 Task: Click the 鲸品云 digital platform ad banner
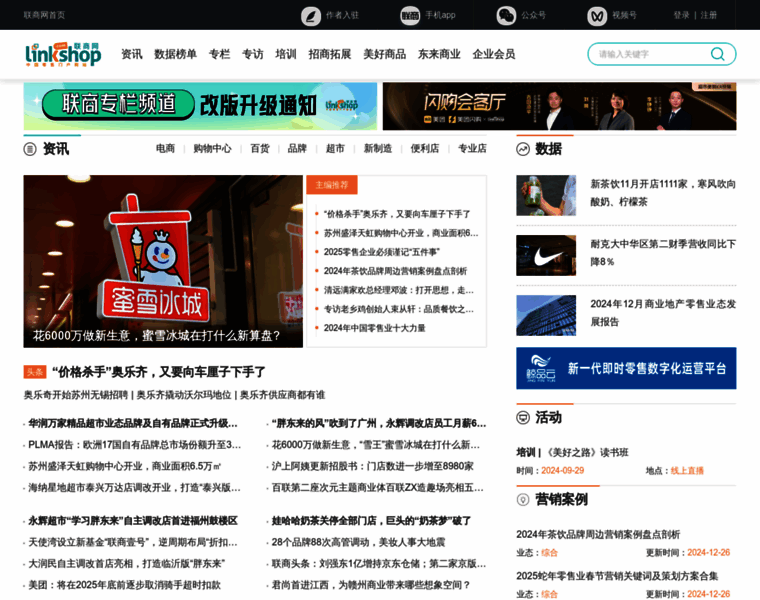626,368
